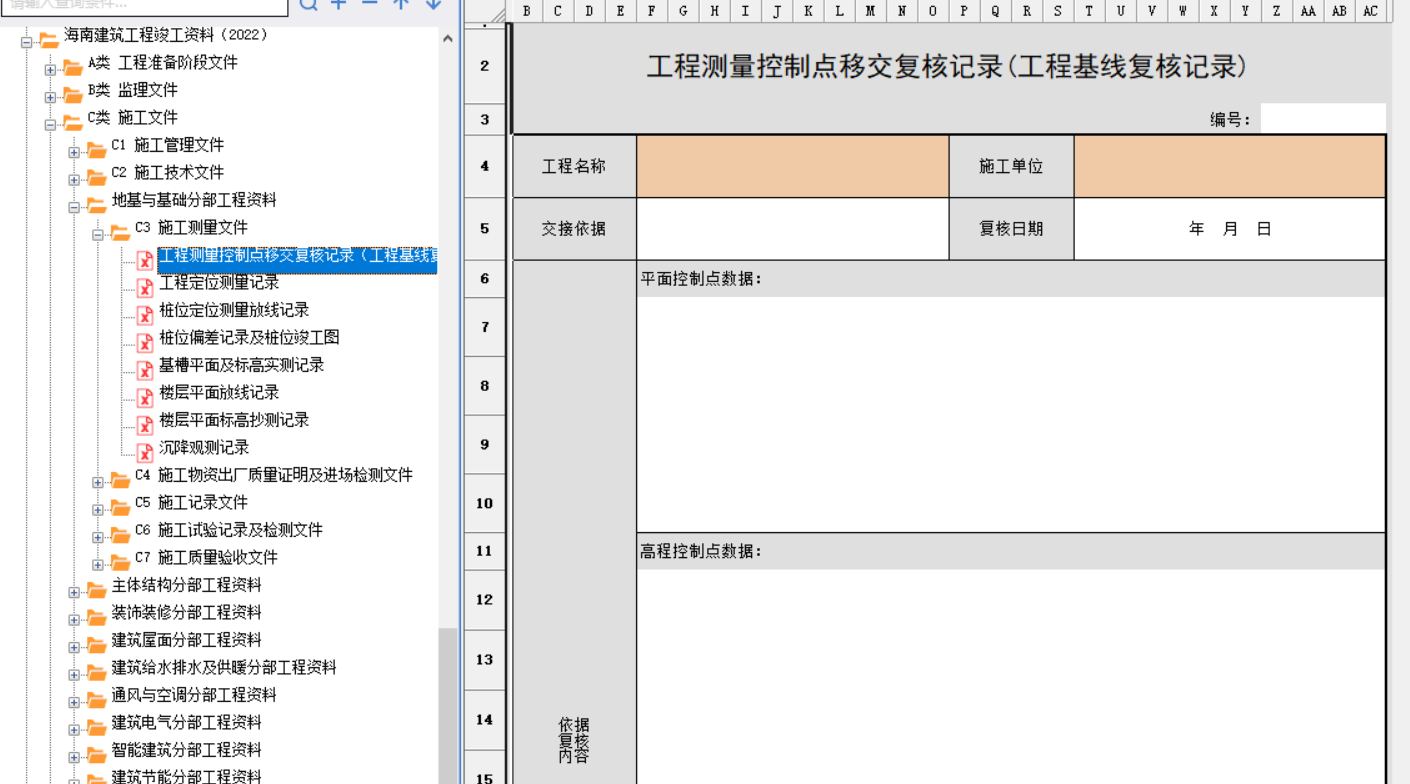The width and height of the screenshot is (1410, 784).
Task: Expand the C4 施工物资出厂质量证明 node
Action: coord(98,482)
